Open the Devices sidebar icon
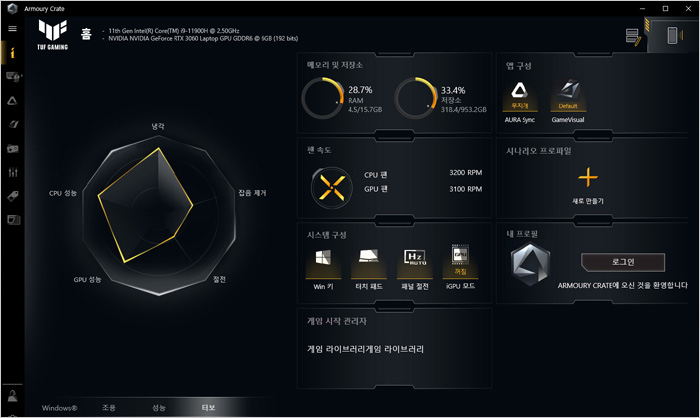 (x=13, y=77)
